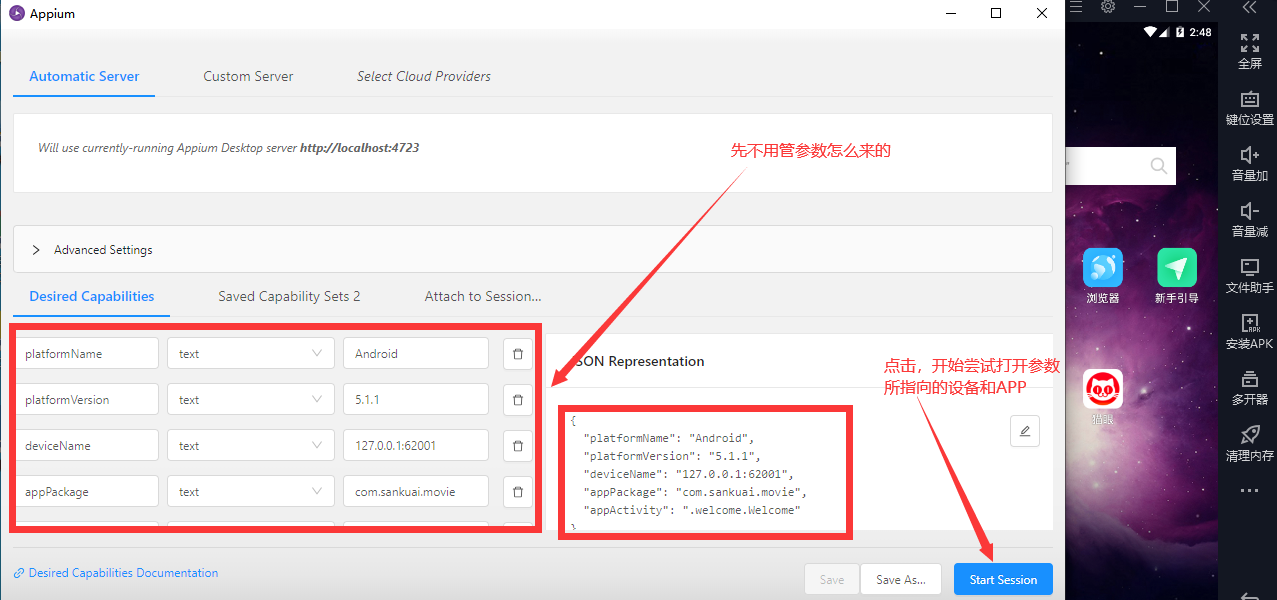The image size is (1277, 600).
Task: Open the emulator keyboard settings (键位设置)
Action: tap(1250, 108)
